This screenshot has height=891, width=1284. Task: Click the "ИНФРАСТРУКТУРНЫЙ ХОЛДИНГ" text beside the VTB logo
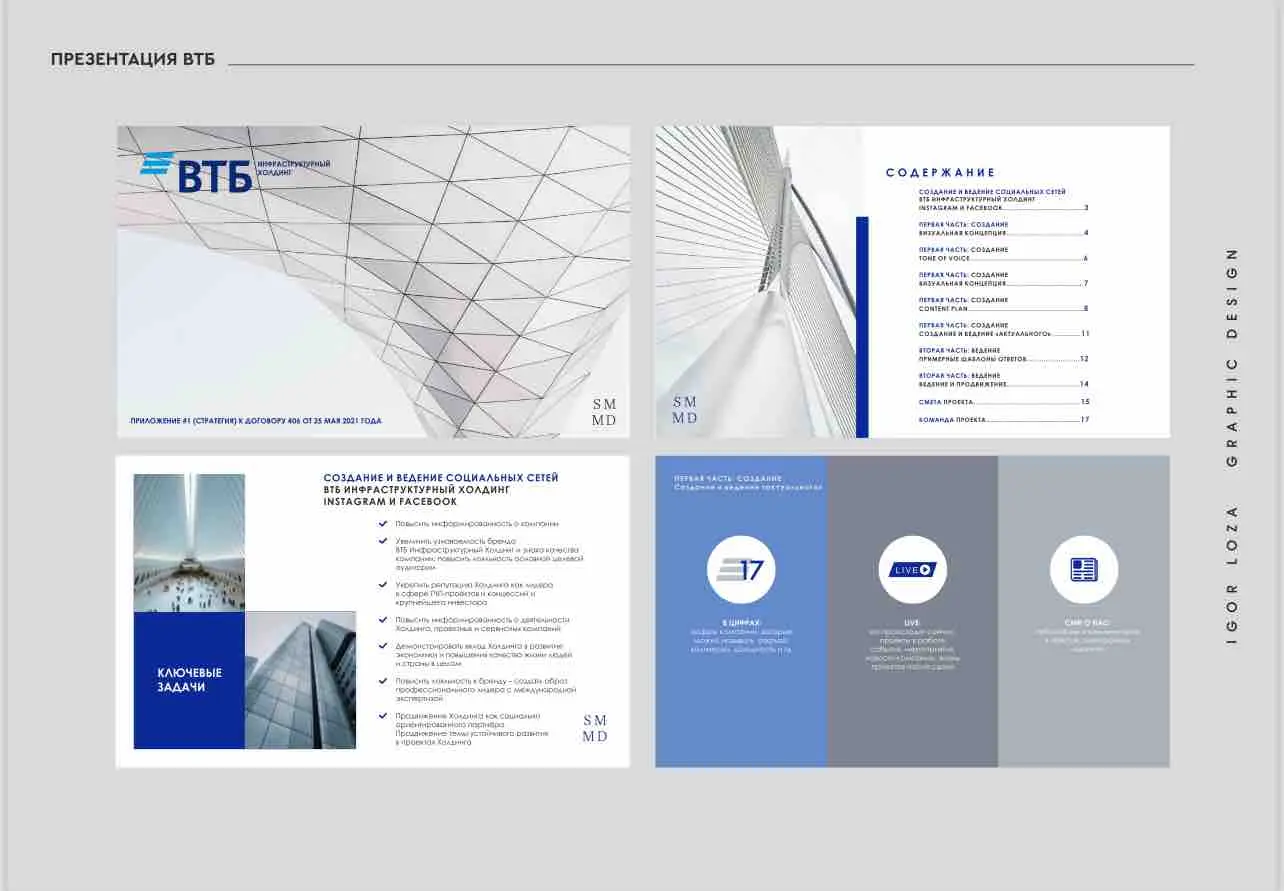click(294, 168)
